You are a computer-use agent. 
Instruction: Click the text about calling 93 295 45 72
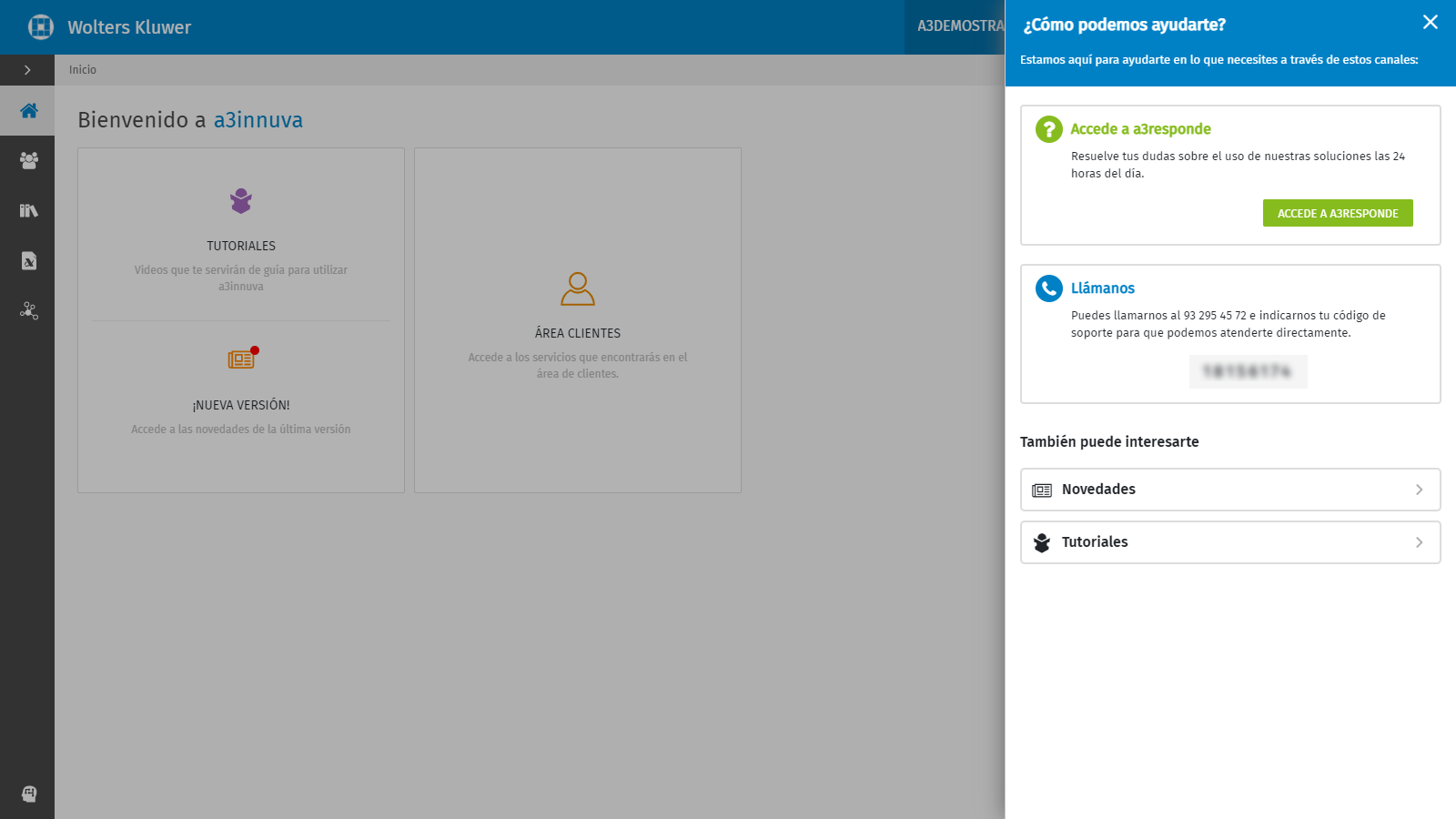pos(1228,324)
